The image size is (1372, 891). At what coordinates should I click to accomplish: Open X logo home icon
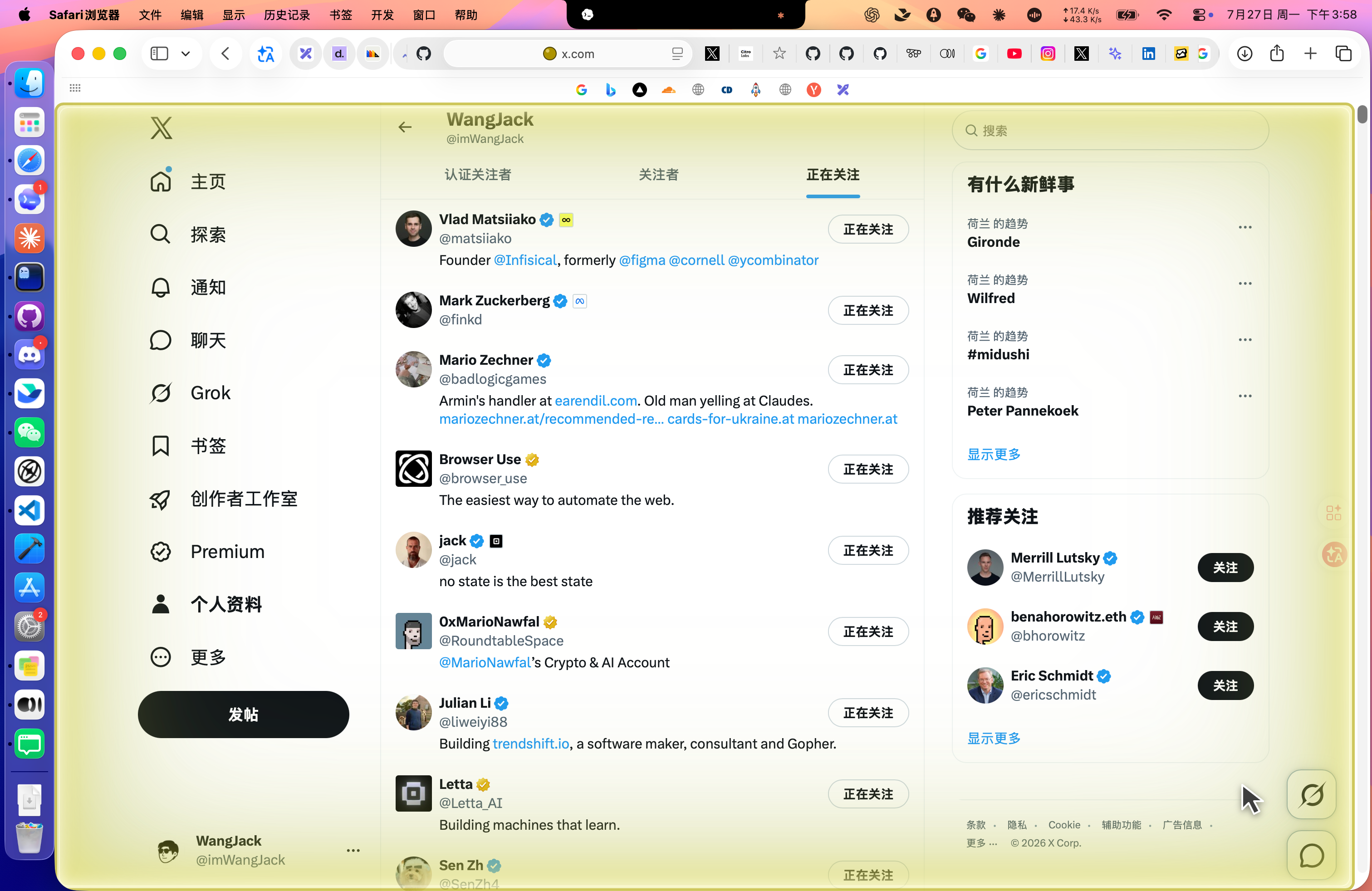click(161, 127)
